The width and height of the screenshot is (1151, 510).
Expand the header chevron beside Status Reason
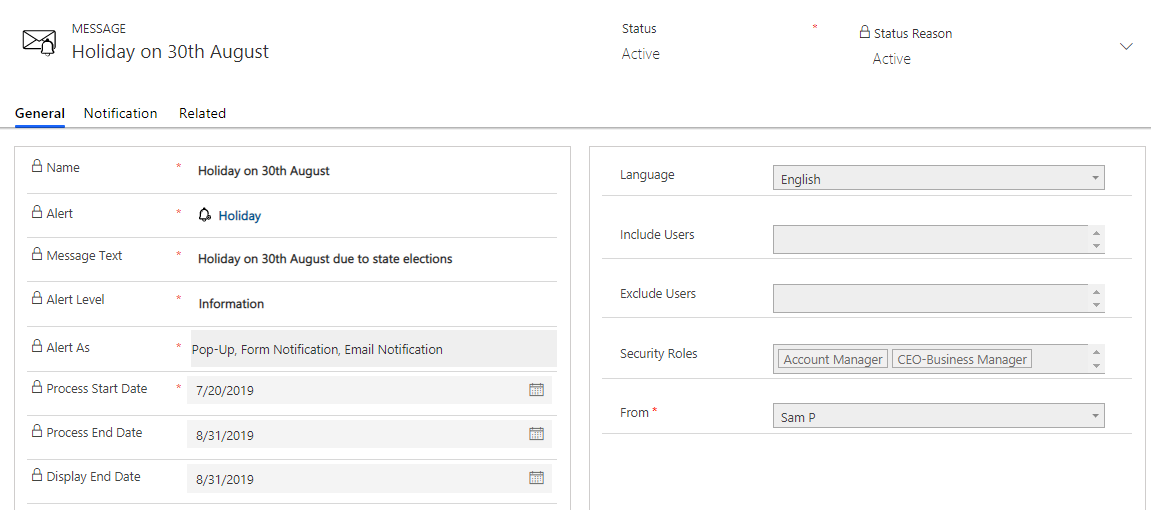pos(1126,47)
